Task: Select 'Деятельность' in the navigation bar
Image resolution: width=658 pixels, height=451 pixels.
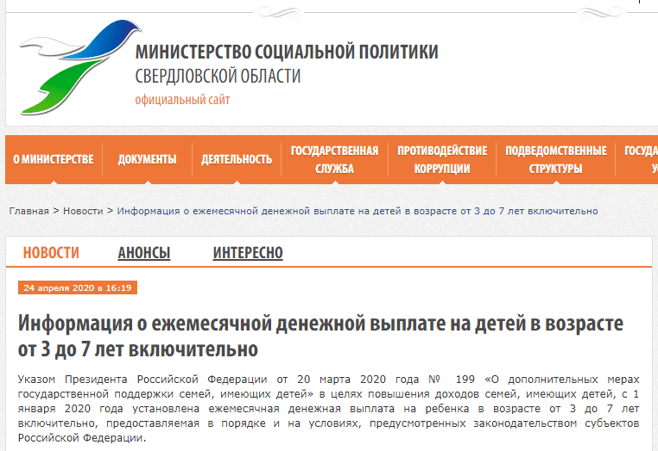Action: 237,159
